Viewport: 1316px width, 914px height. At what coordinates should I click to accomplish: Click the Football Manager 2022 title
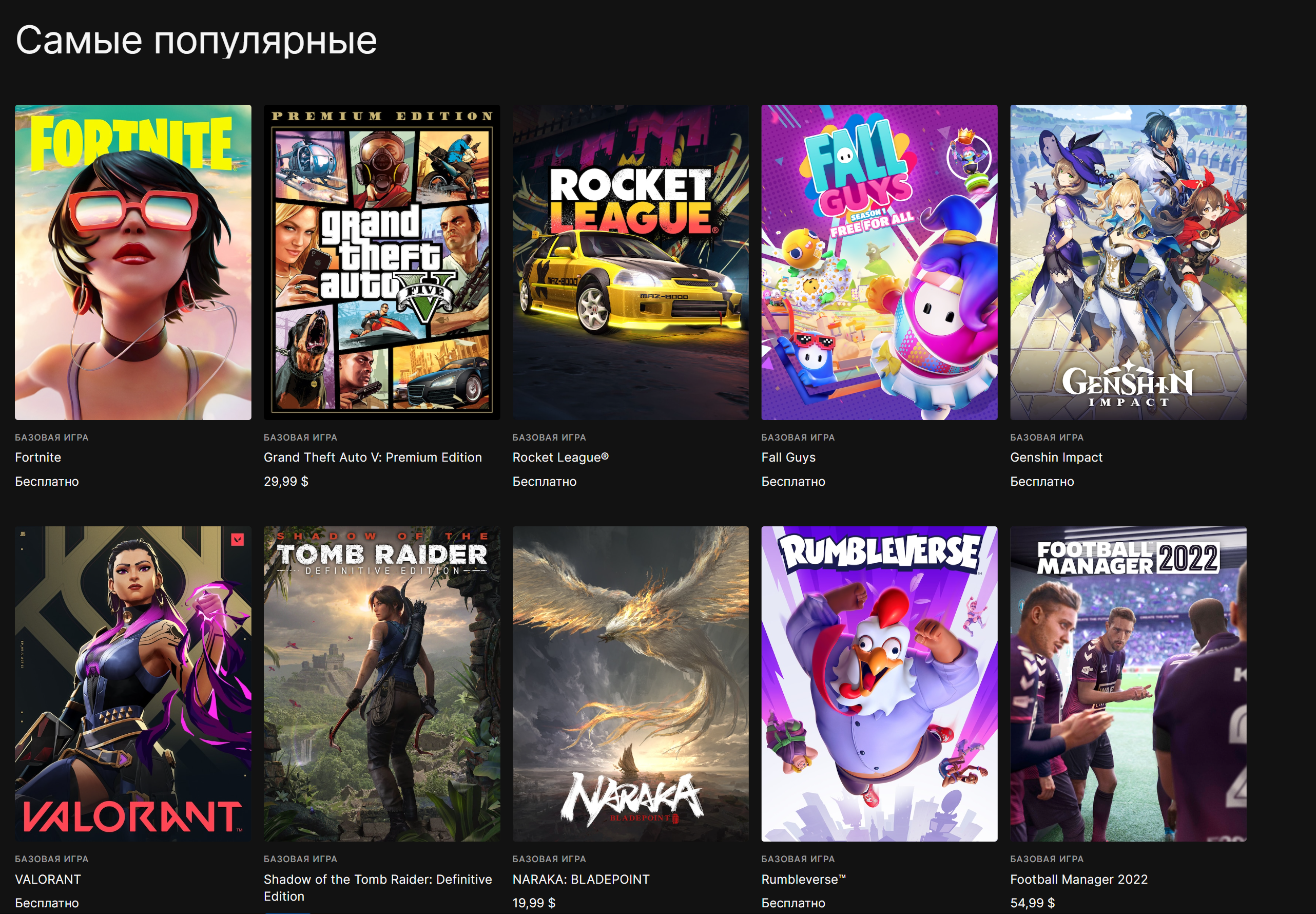[1078, 879]
